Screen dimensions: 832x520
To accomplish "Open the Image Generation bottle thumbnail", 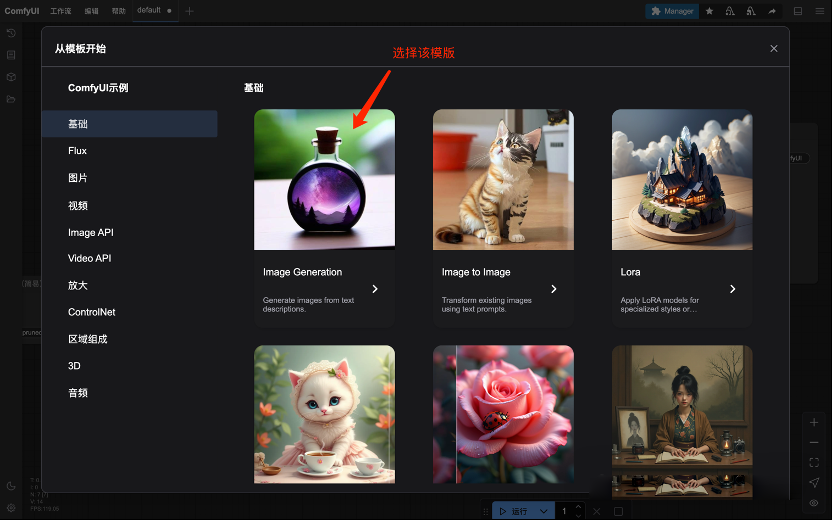I will click(x=324, y=179).
